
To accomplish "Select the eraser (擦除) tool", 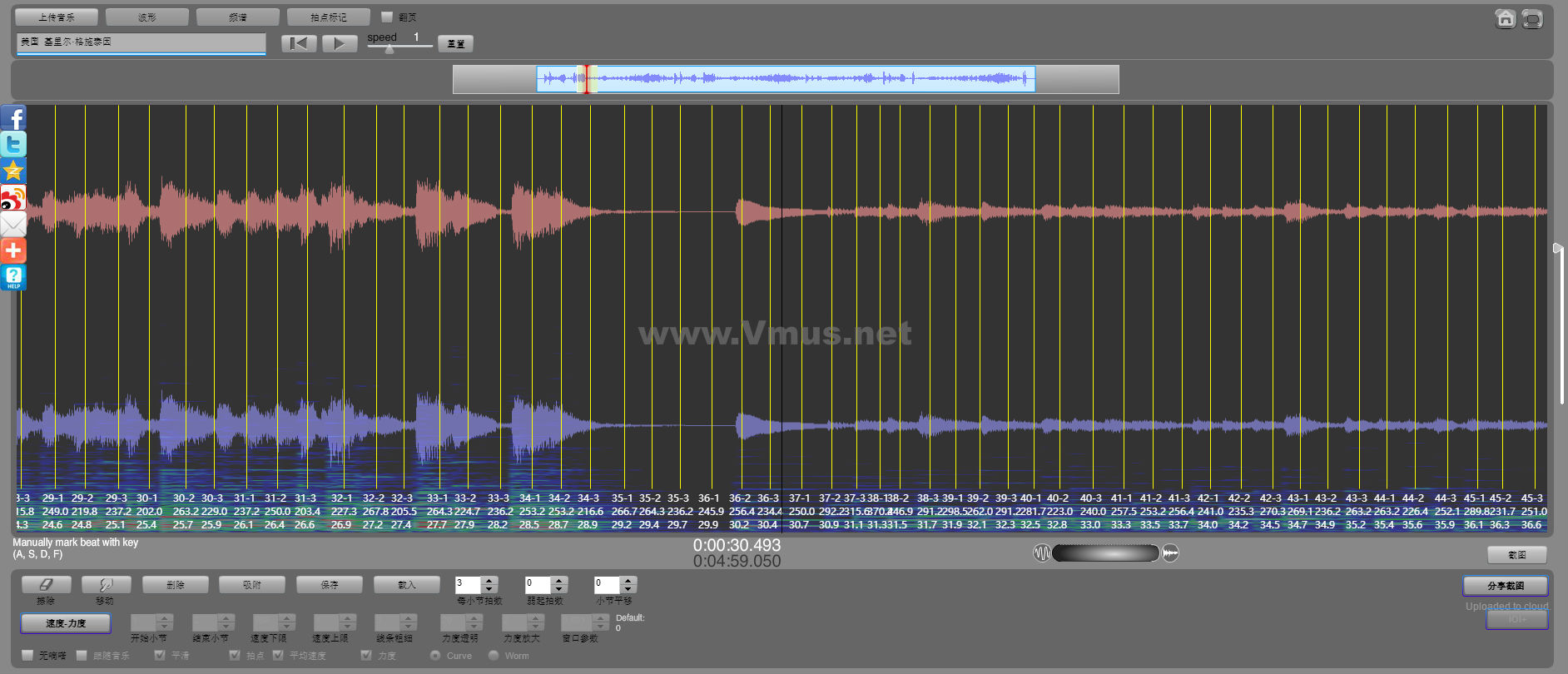I will click(46, 585).
